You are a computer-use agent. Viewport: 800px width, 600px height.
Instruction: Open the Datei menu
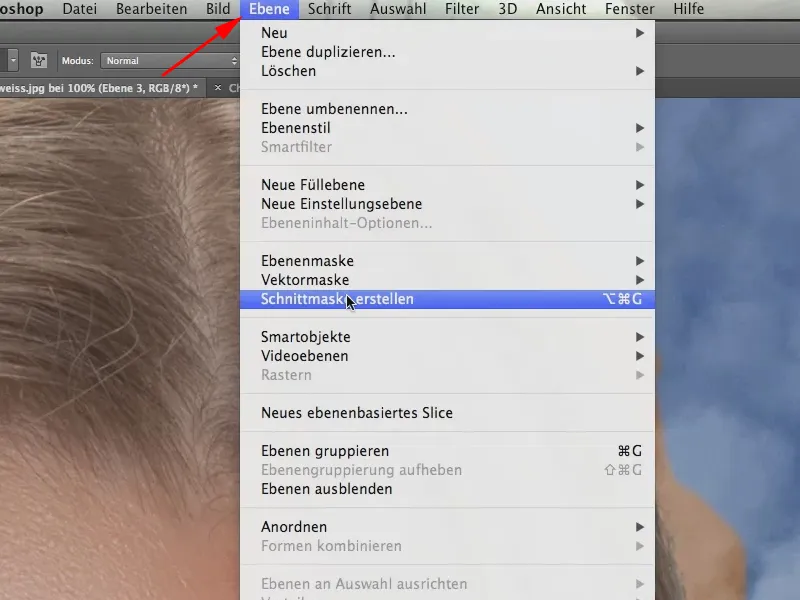(x=80, y=9)
